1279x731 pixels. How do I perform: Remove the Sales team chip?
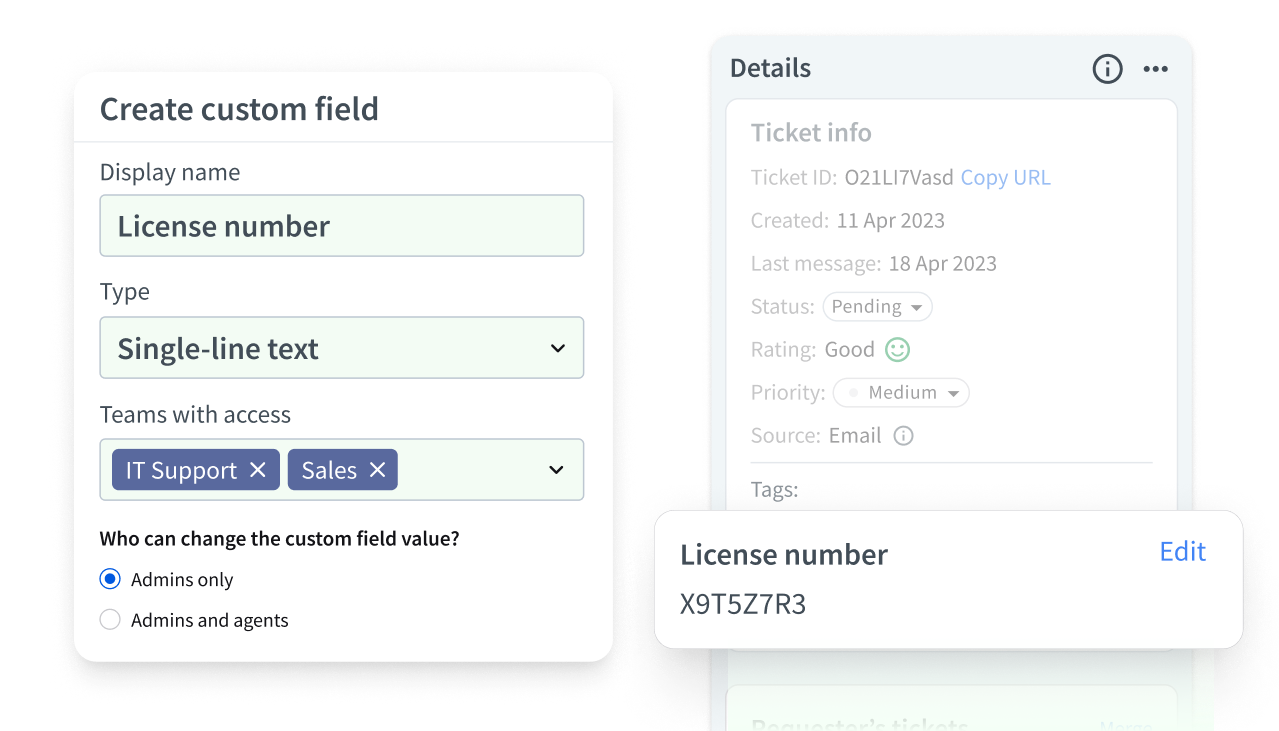tap(377, 469)
